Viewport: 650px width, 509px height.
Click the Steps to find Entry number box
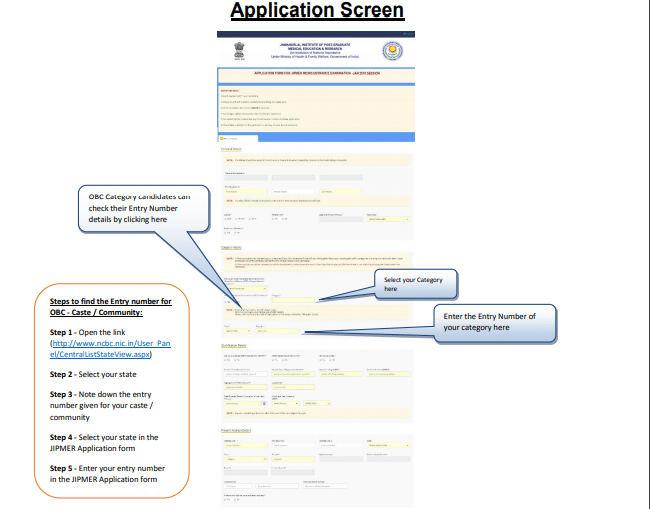(110, 390)
